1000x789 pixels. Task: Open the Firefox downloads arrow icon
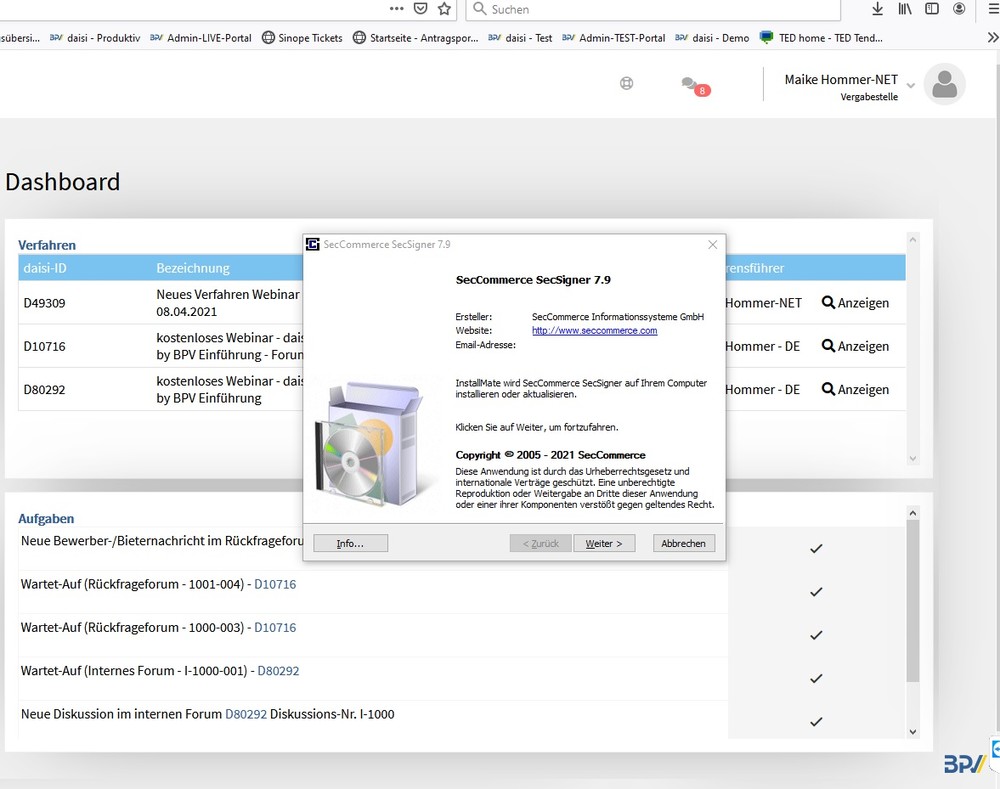click(878, 8)
